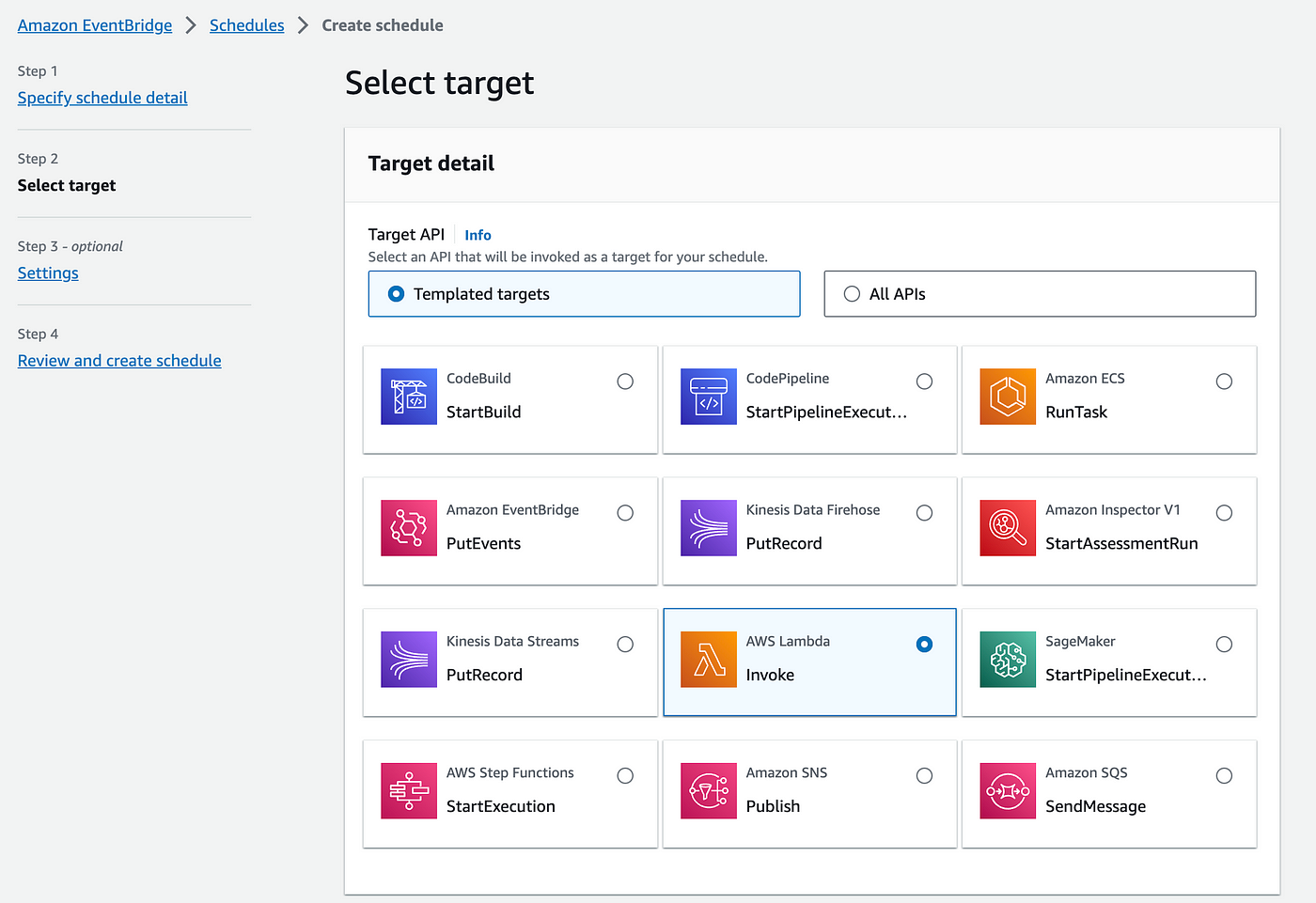The height and width of the screenshot is (903, 1316).
Task: Select the All APIs radio button
Action: point(852,294)
